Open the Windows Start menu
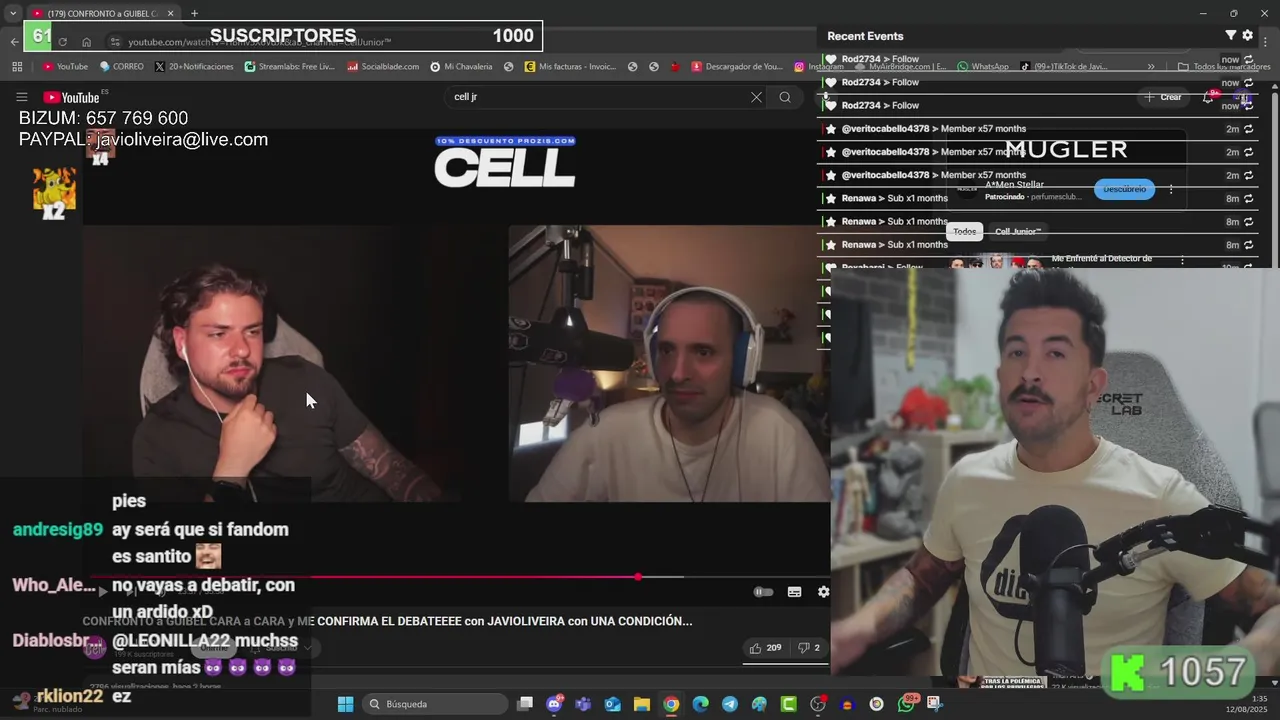 345,704
